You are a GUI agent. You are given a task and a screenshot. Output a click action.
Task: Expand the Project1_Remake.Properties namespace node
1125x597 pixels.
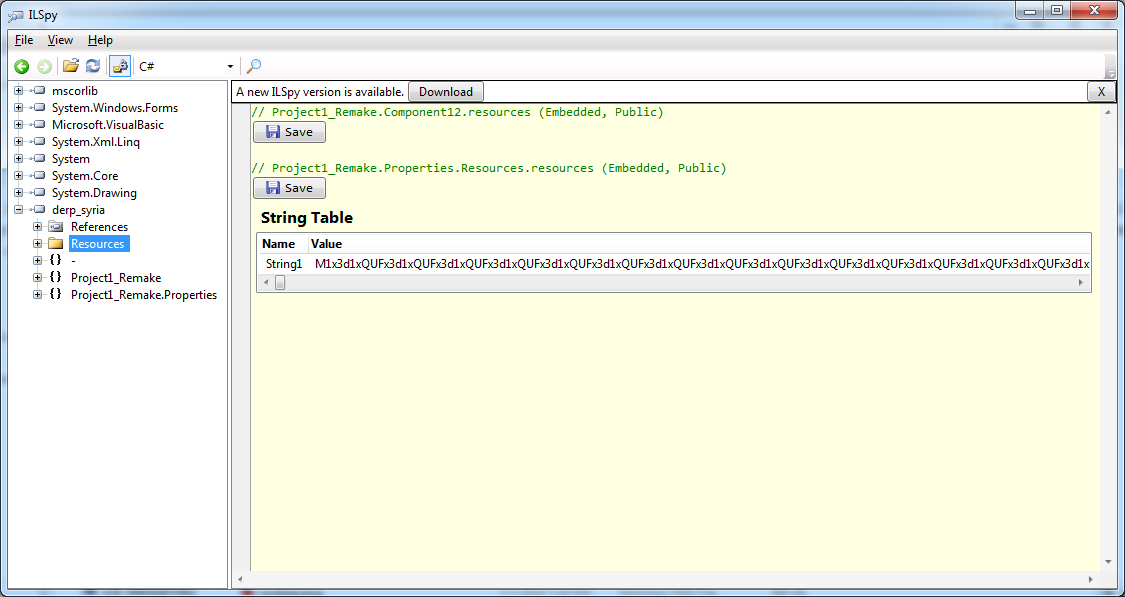tap(37, 295)
